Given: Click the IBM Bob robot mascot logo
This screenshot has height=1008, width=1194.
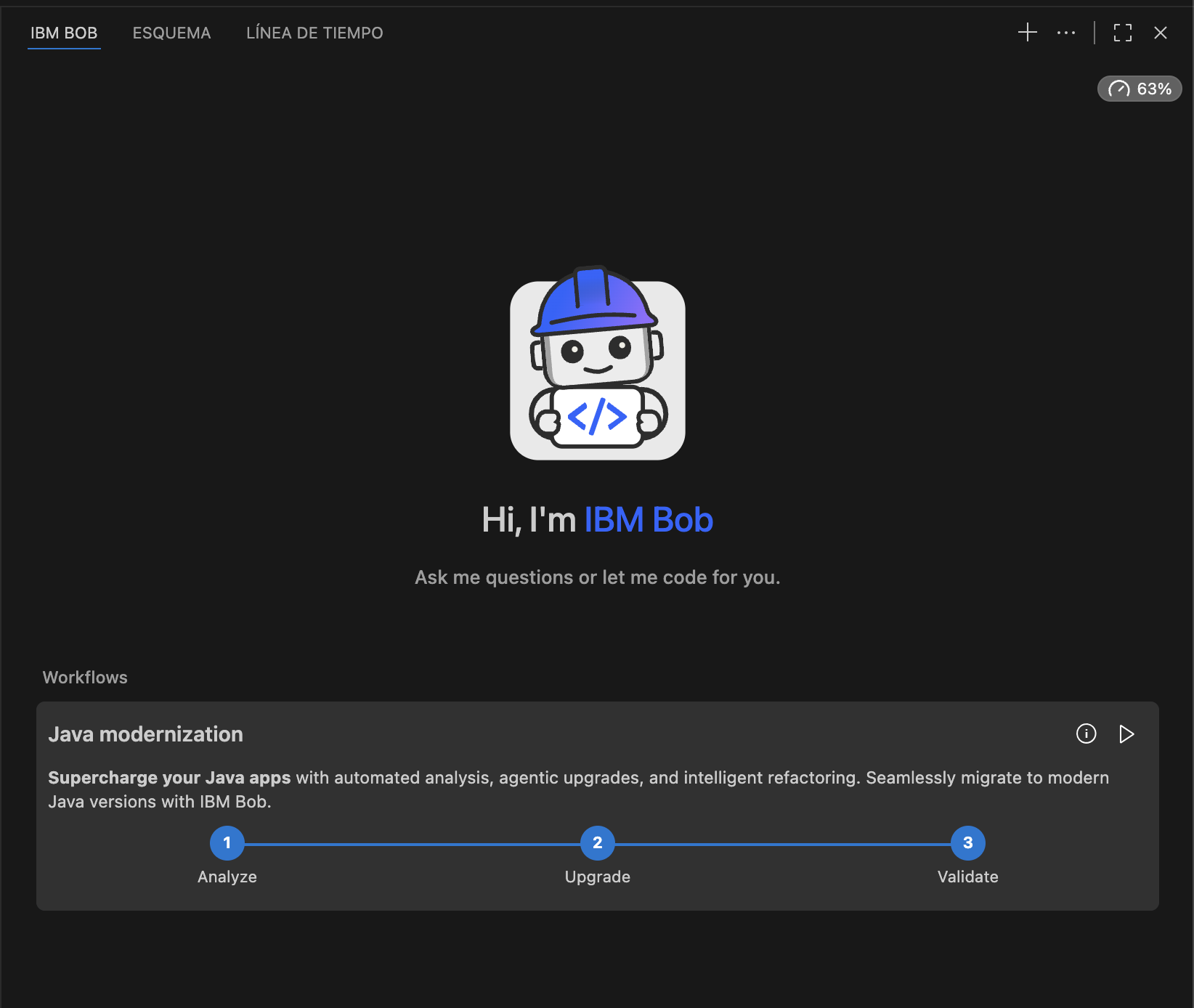Looking at the screenshot, I should coord(597,365).
